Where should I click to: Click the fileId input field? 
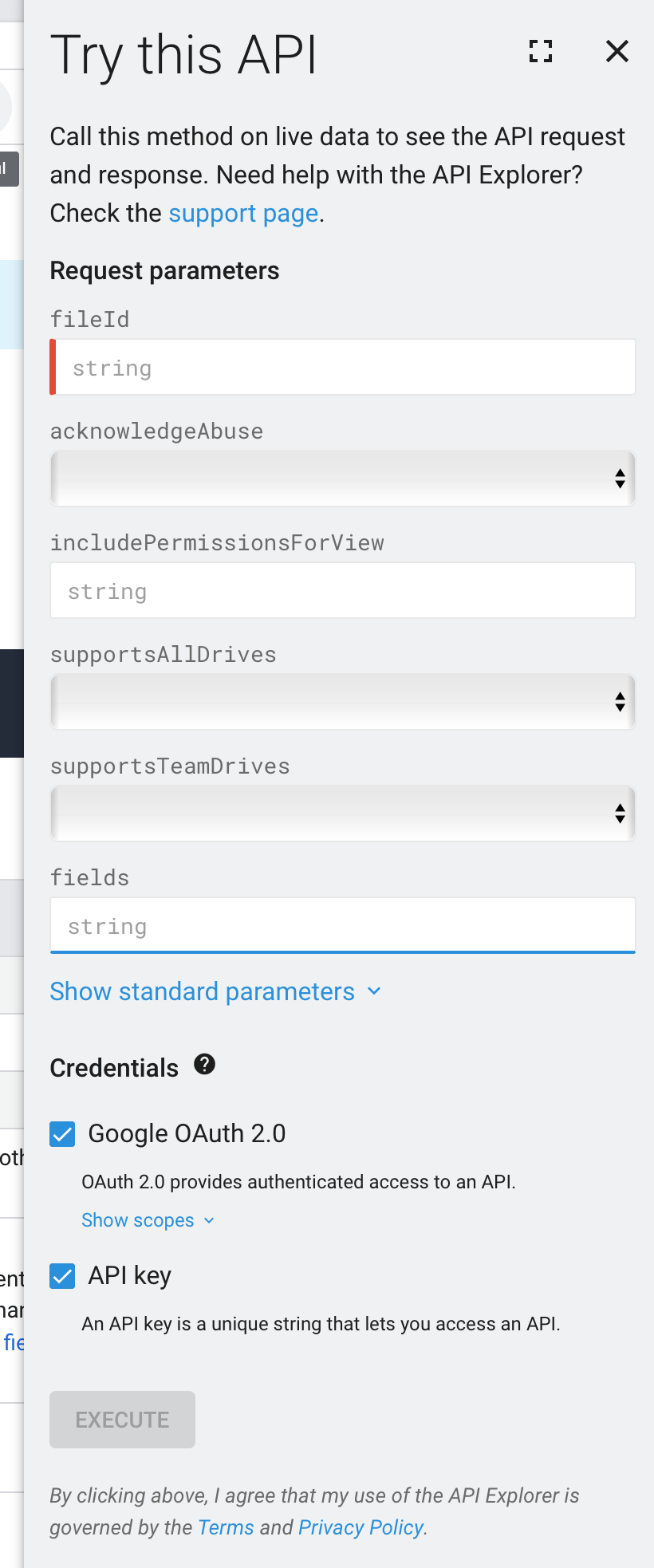click(341, 367)
